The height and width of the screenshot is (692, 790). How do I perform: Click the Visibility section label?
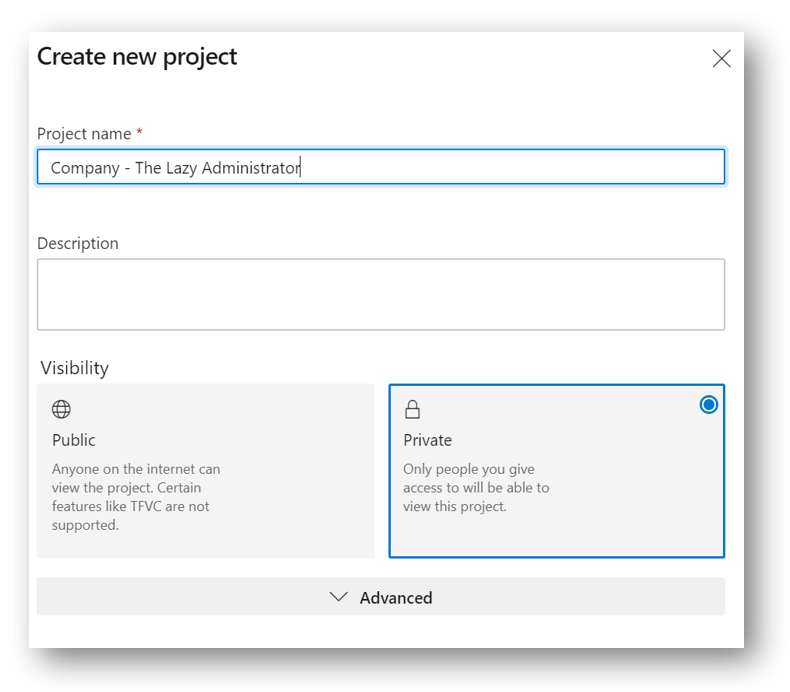coord(75,368)
